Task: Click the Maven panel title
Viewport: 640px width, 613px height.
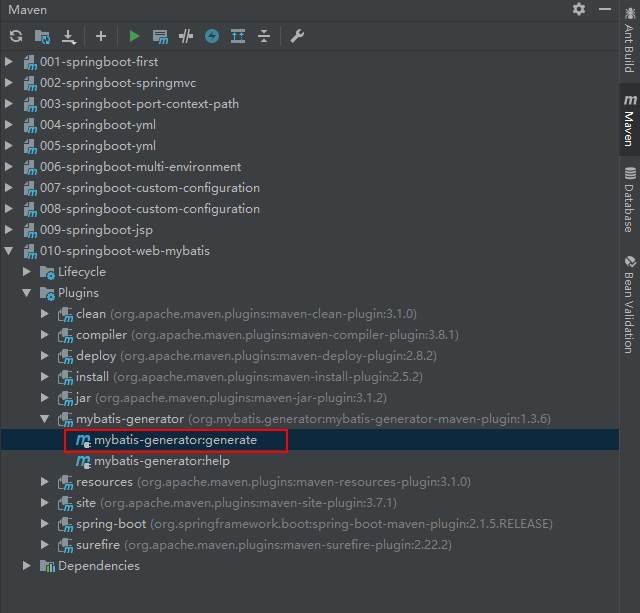Action: click(27, 10)
